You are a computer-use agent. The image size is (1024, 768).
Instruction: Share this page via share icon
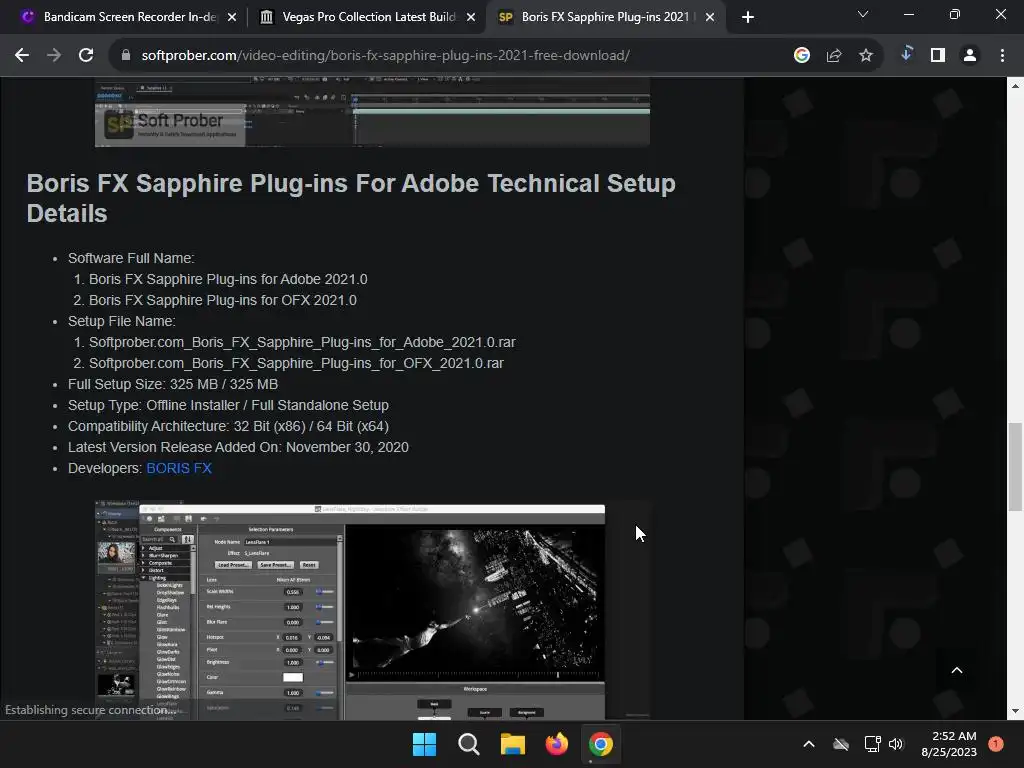(x=833, y=56)
